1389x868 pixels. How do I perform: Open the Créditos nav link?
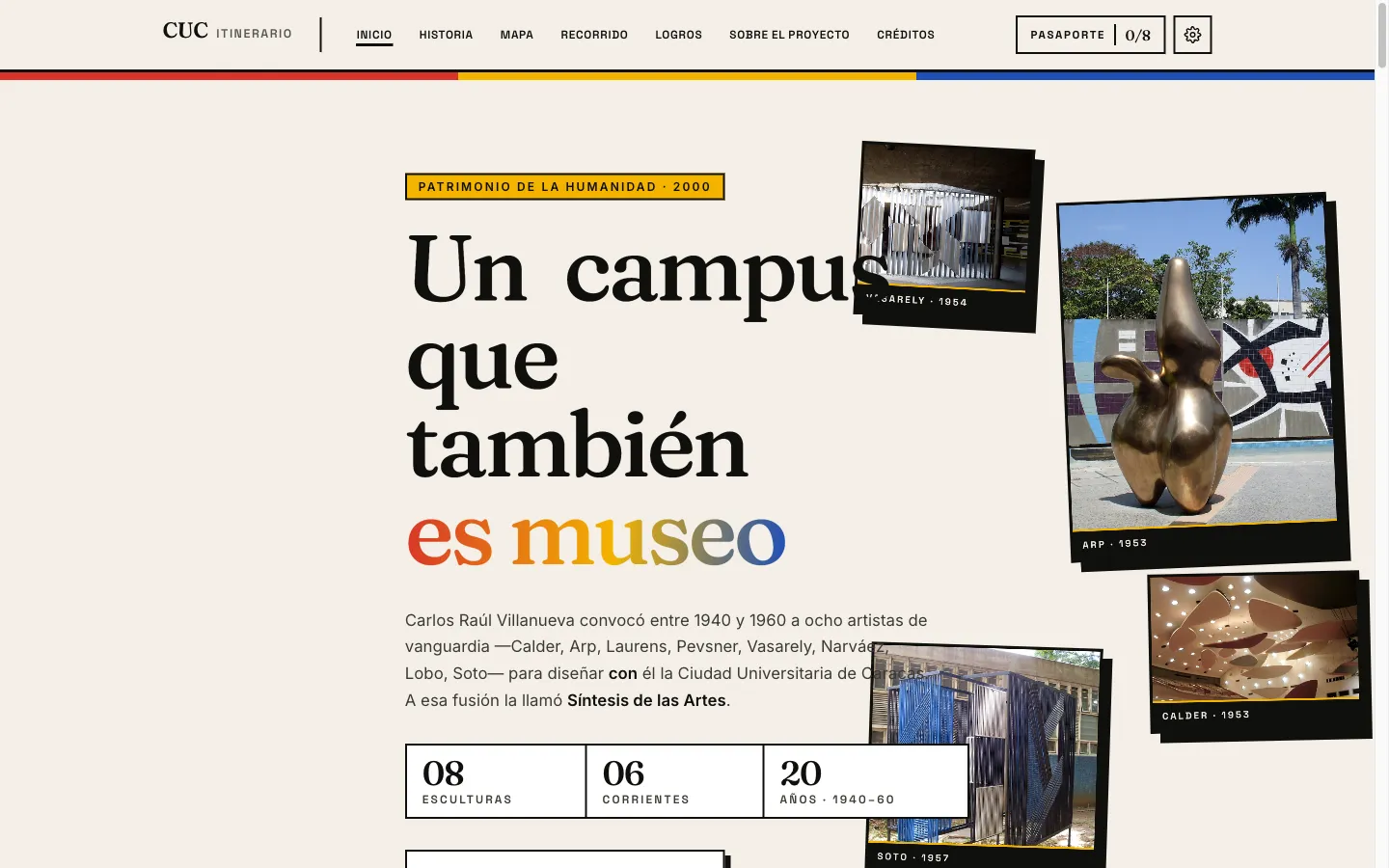906,35
